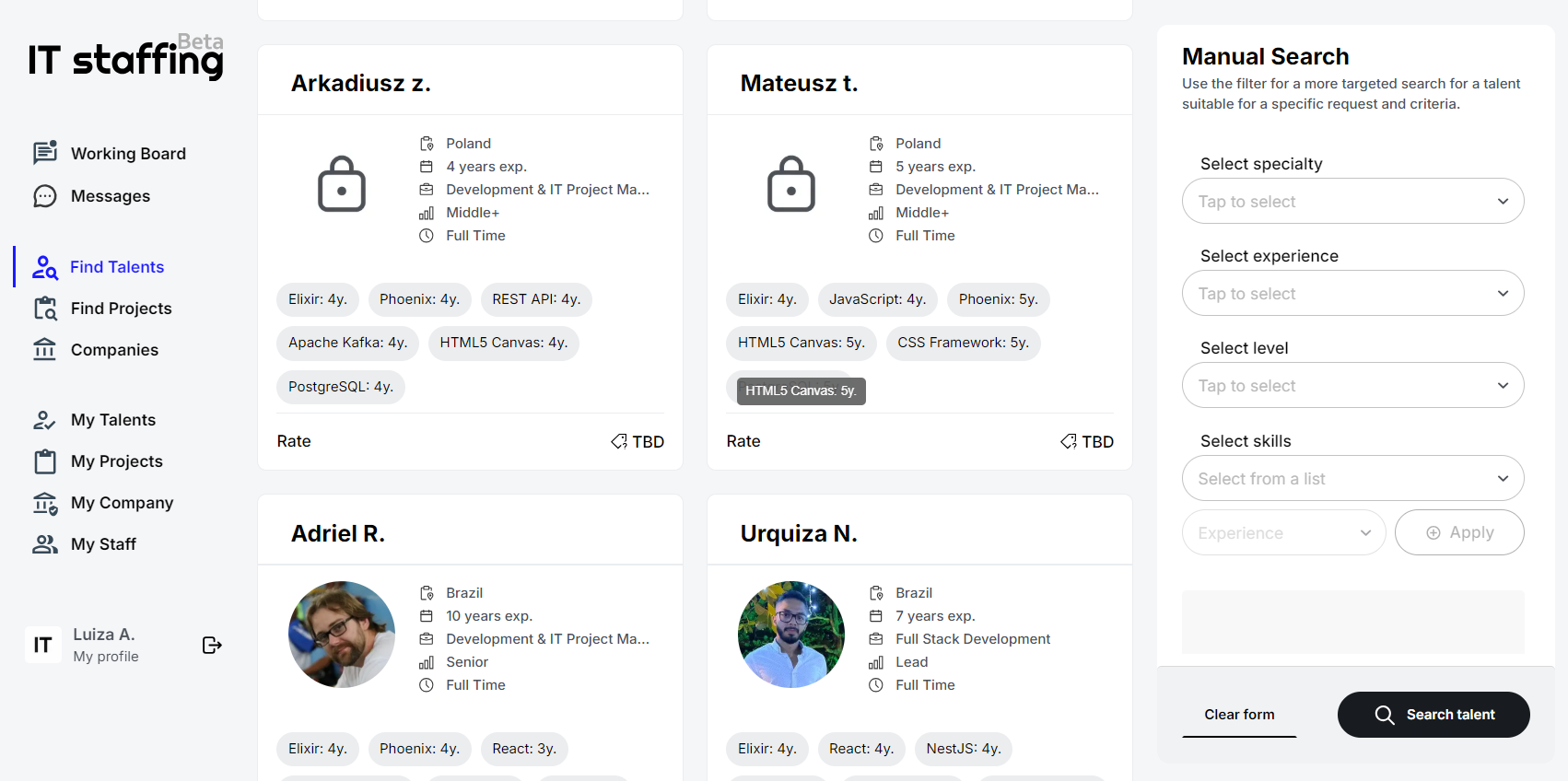The width and height of the screenshot is (1568, 781).
Task: Click the logout icon beside Luiza A.
Action: [x=212, y=645]
